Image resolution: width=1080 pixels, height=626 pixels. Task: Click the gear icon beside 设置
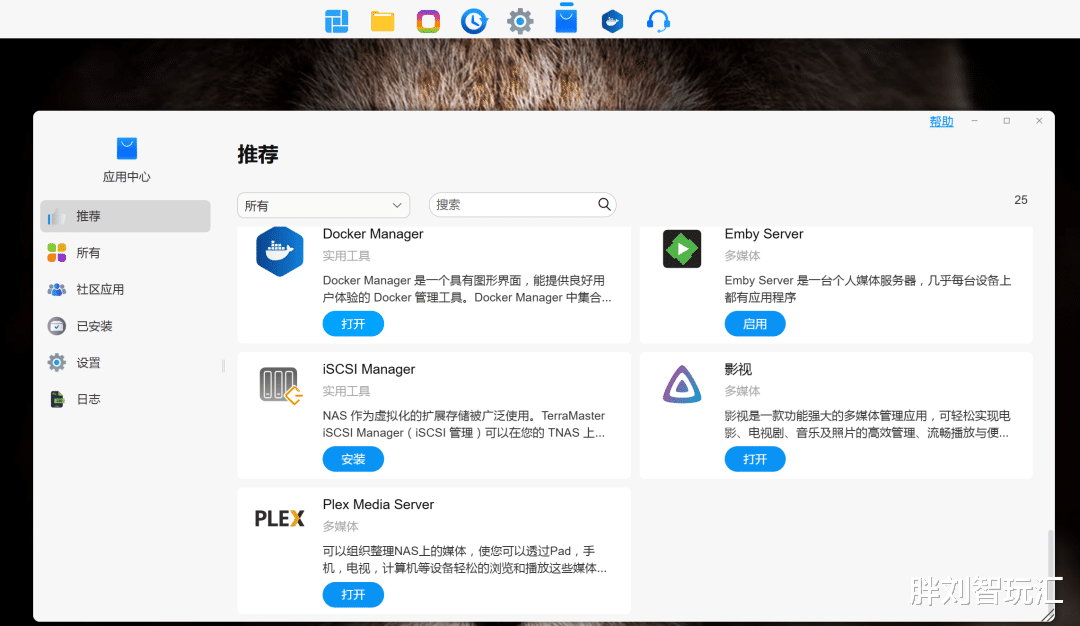tap(56, 362)
